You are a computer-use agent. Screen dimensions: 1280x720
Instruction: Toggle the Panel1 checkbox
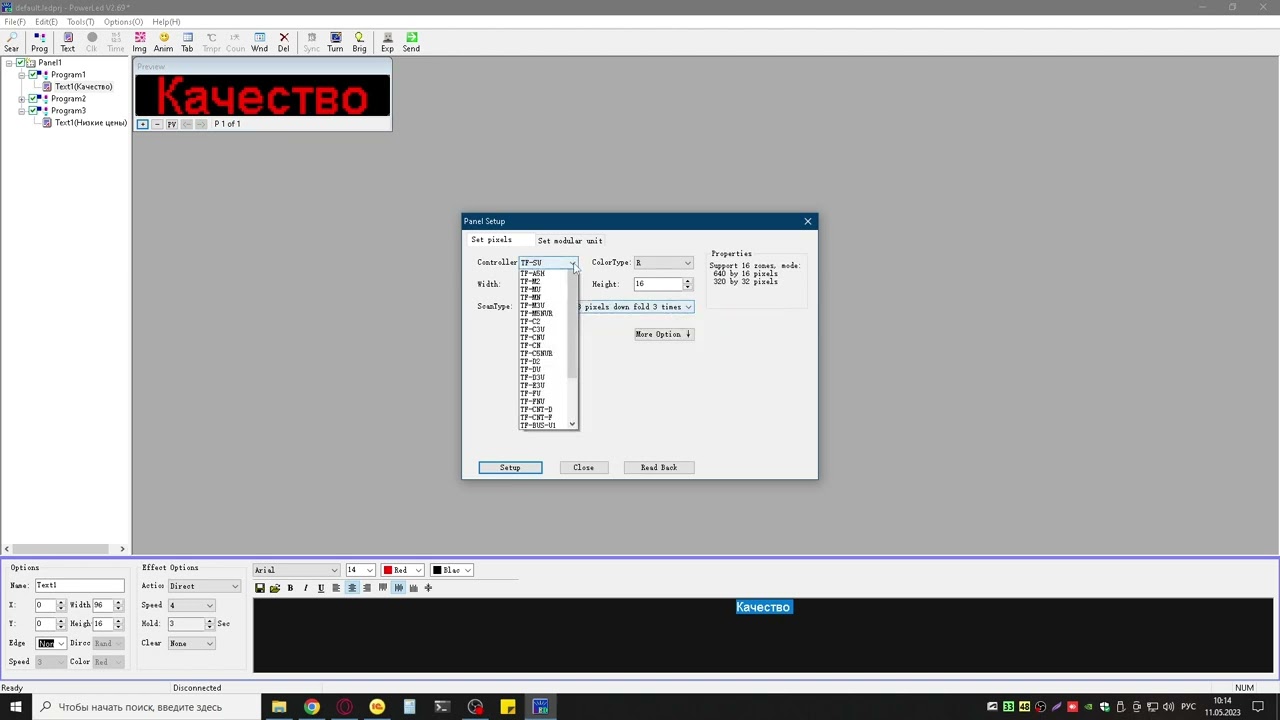point(20,63)
